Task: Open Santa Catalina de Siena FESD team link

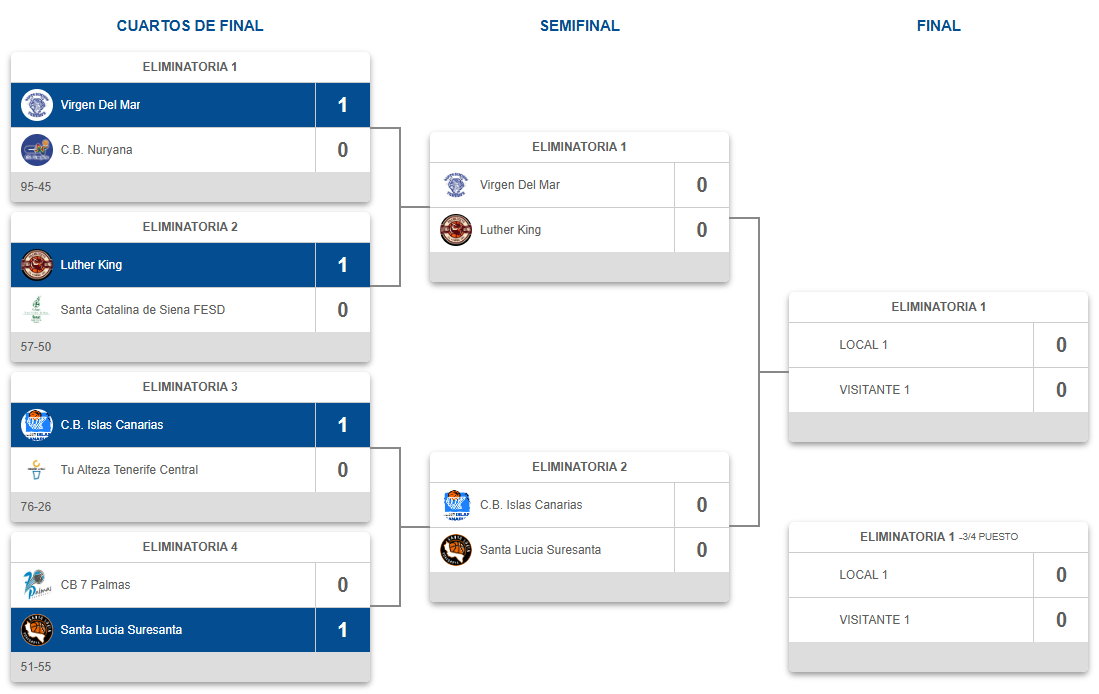Action: pos(143,310)
